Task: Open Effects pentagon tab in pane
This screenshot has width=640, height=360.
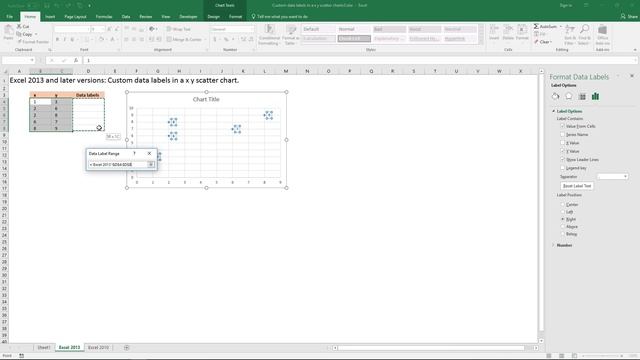Action: pos(569,97)
